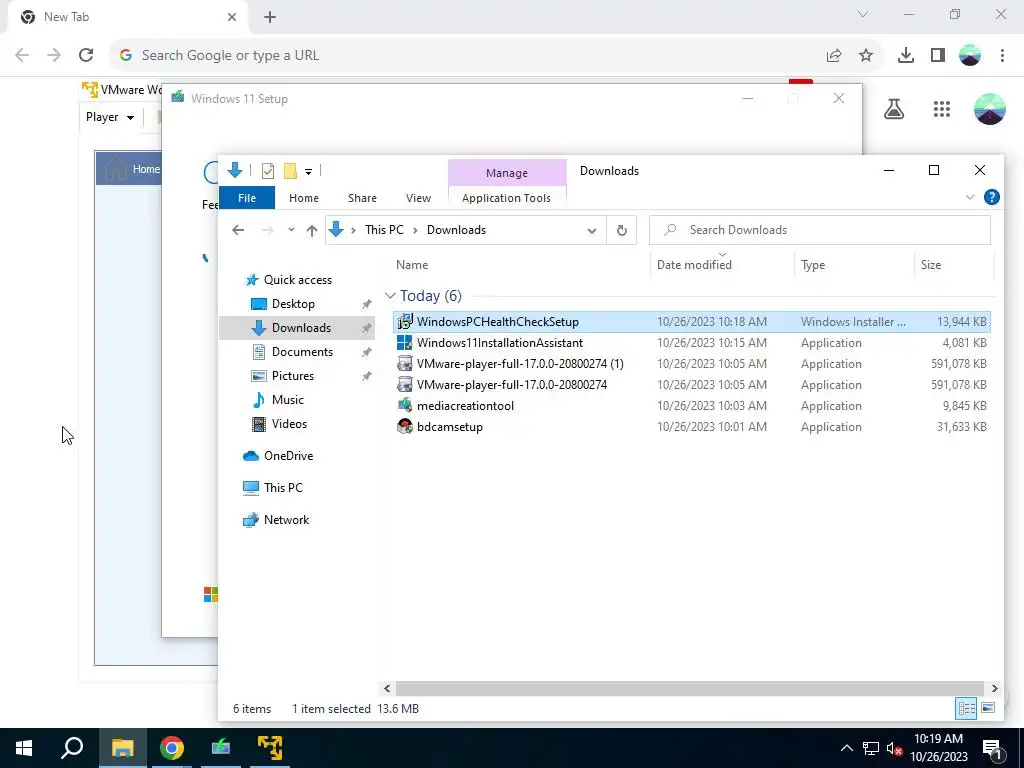Open recent locations dropdown arrow

tap(291, 230)
